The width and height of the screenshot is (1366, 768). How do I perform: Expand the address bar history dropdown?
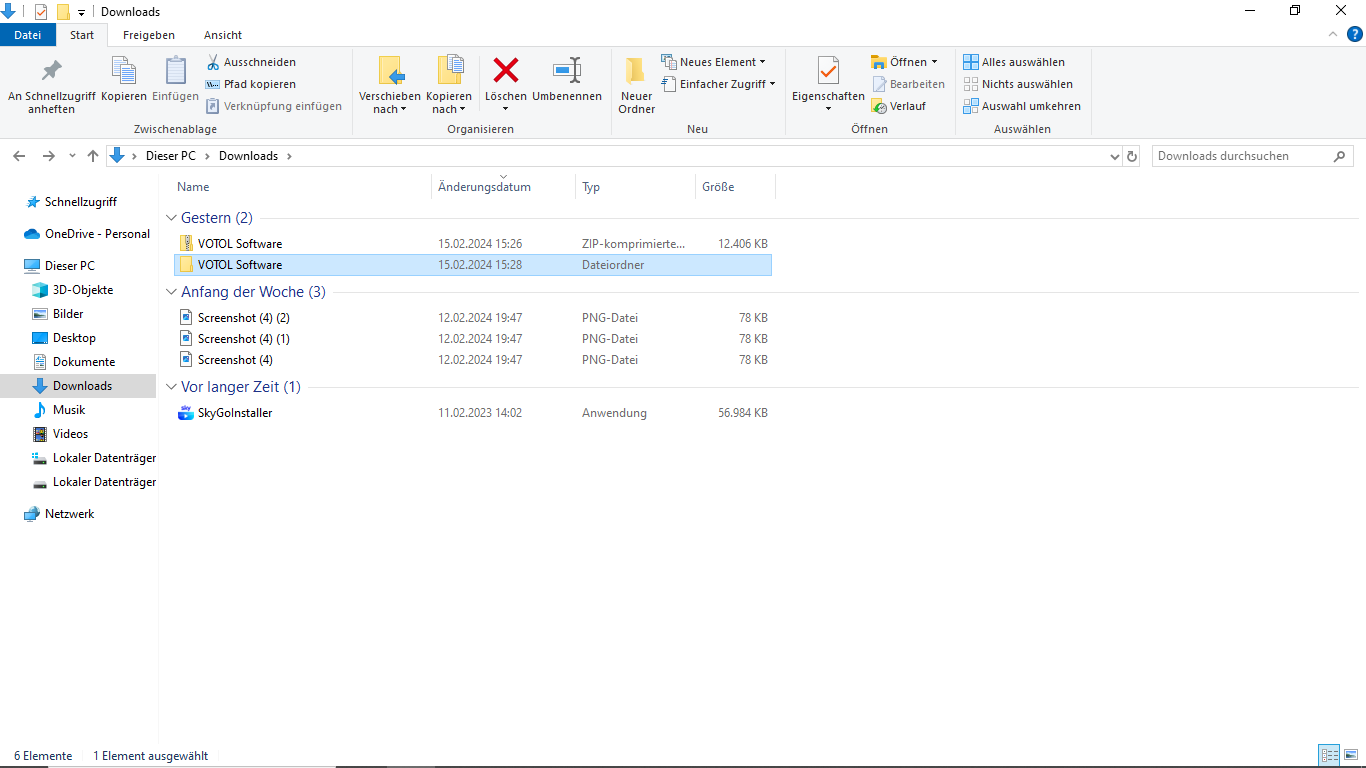click(1116, 156)
